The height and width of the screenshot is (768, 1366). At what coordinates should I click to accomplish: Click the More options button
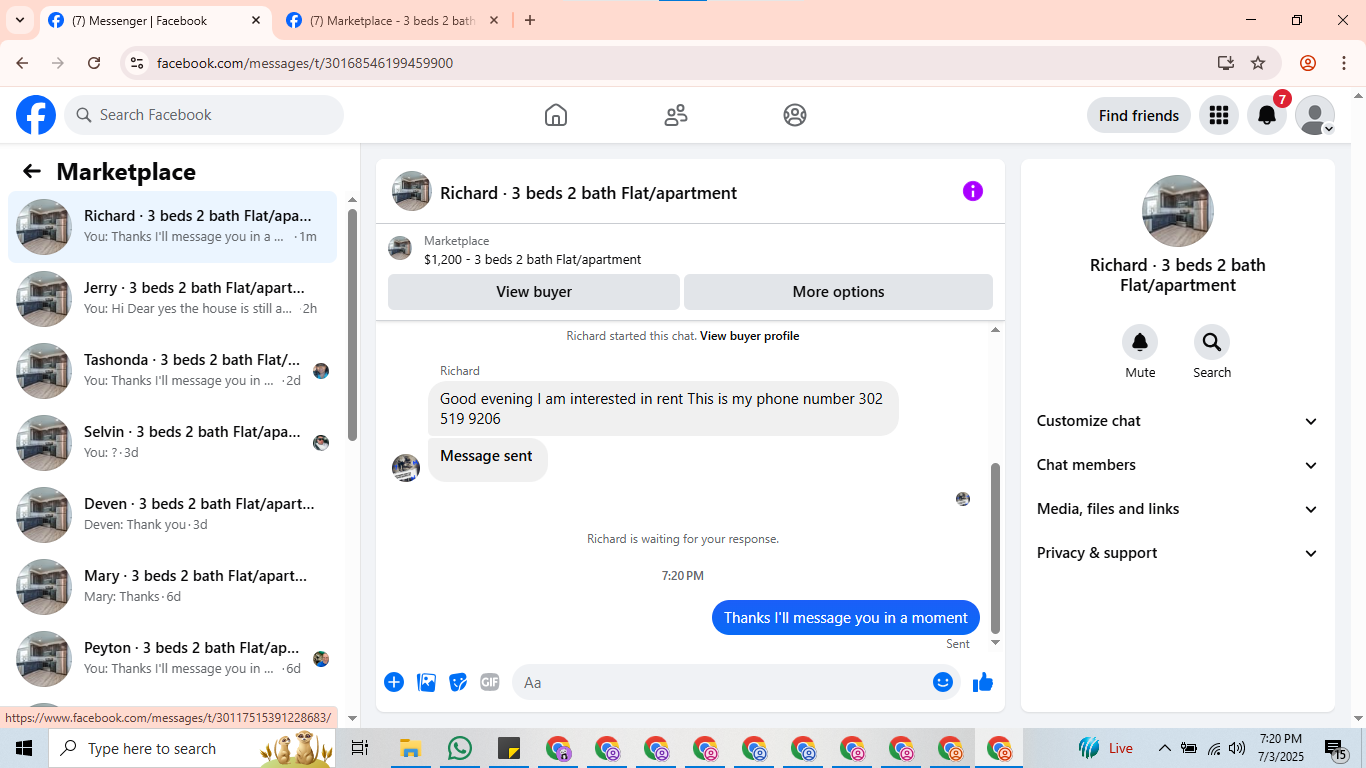838,292
